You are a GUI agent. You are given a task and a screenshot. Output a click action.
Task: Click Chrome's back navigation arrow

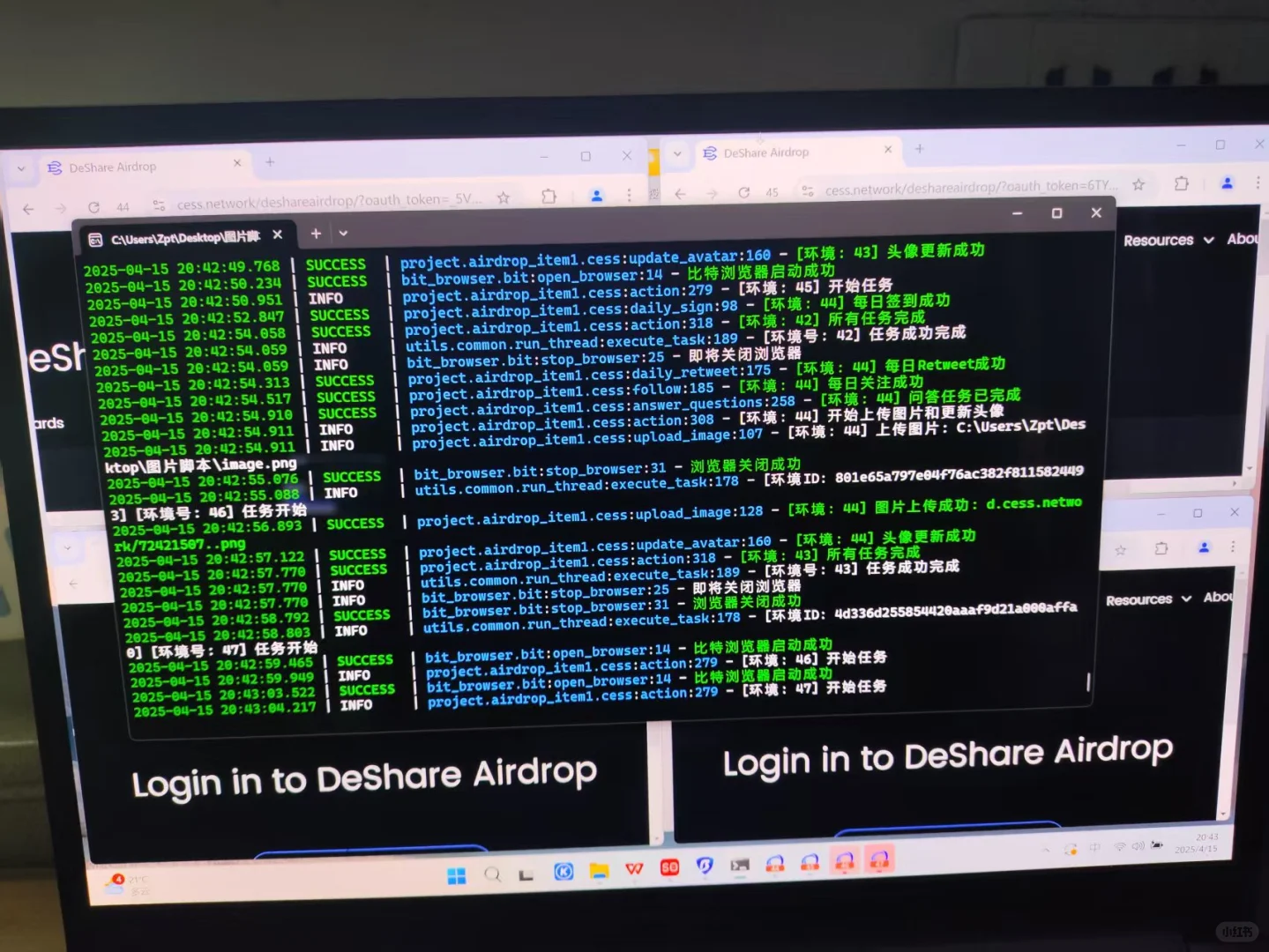click(680, 193)
